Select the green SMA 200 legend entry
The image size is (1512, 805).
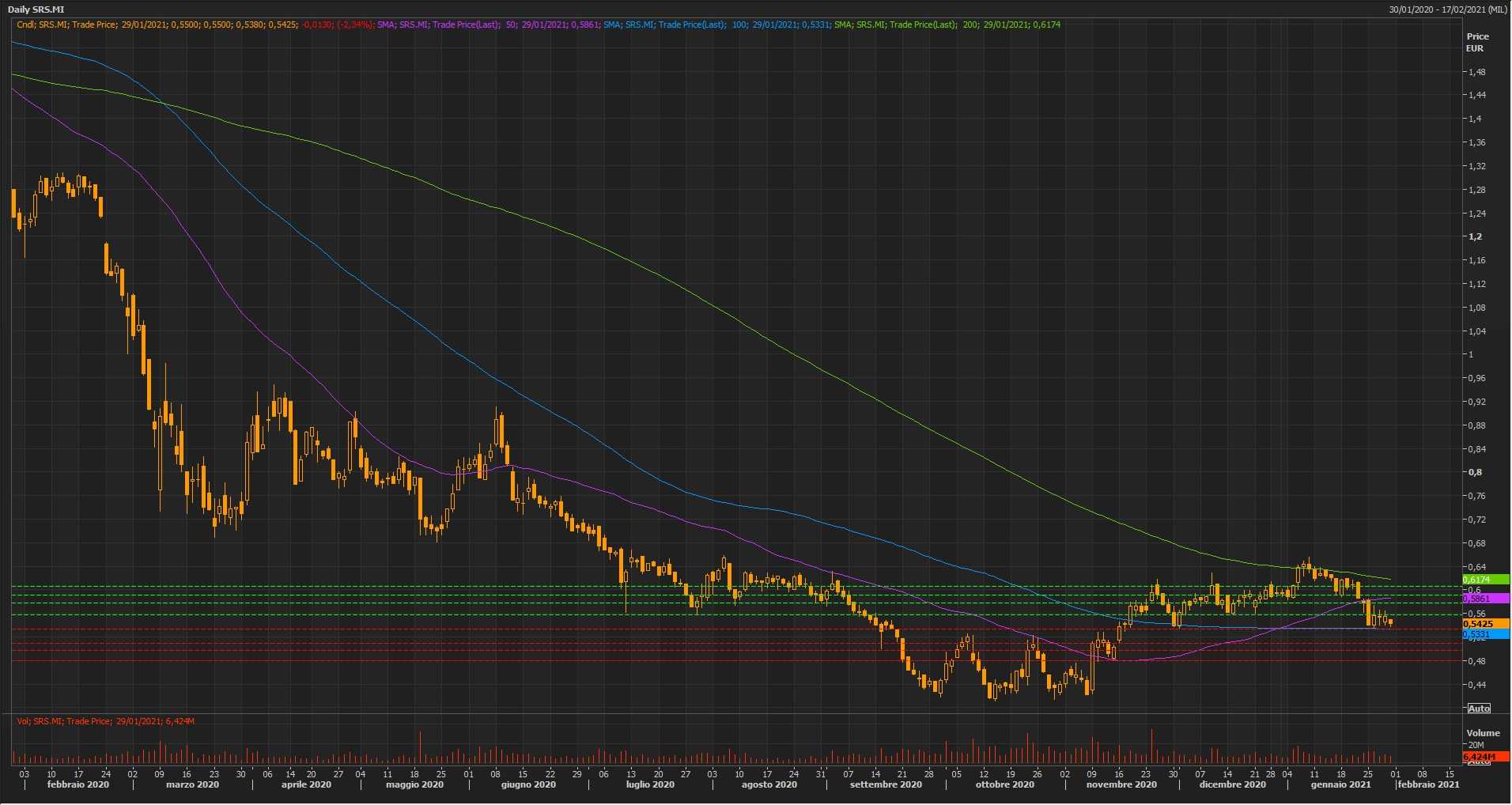(947, 25)
